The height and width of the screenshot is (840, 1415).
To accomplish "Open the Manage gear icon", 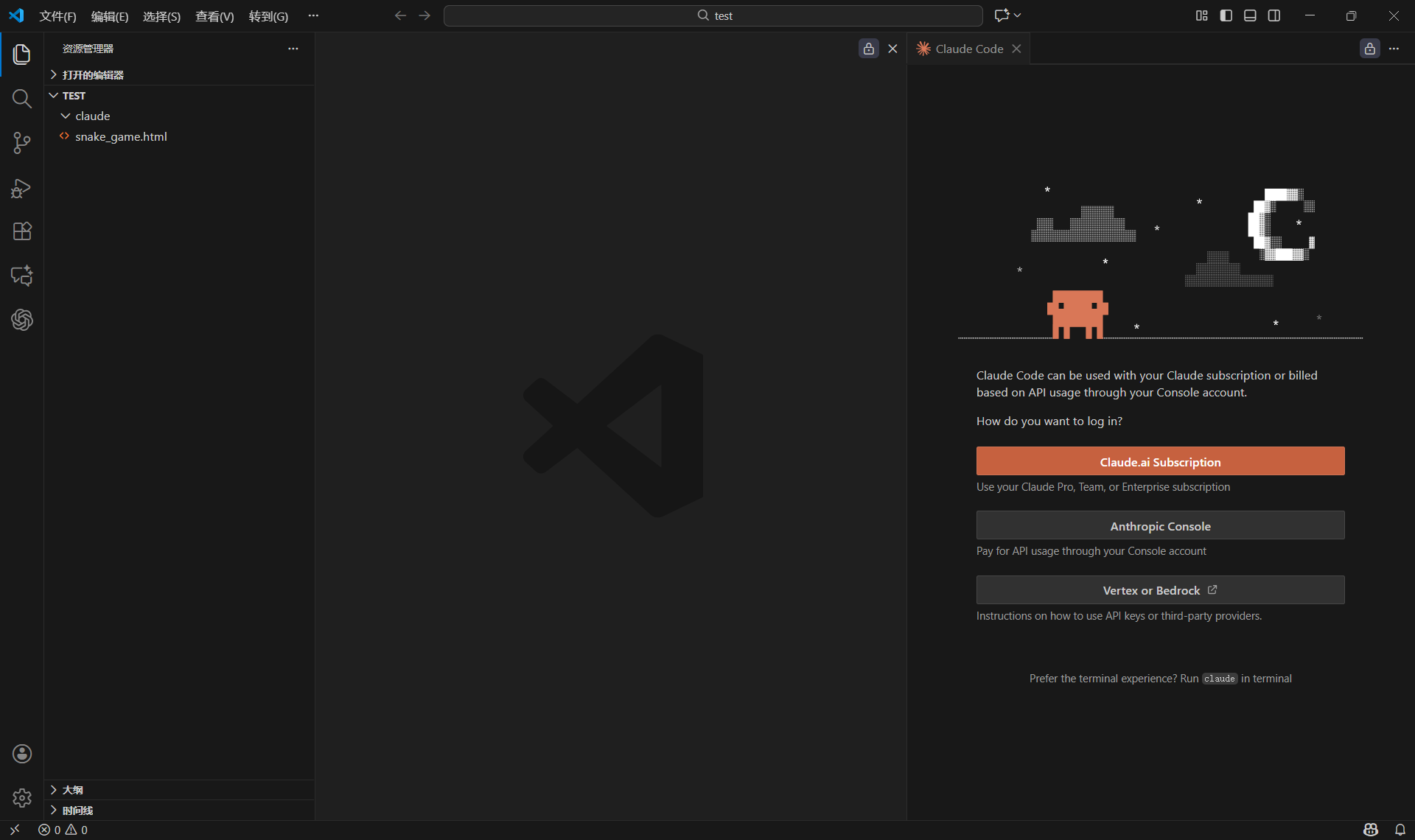I will tap(22, 797).
